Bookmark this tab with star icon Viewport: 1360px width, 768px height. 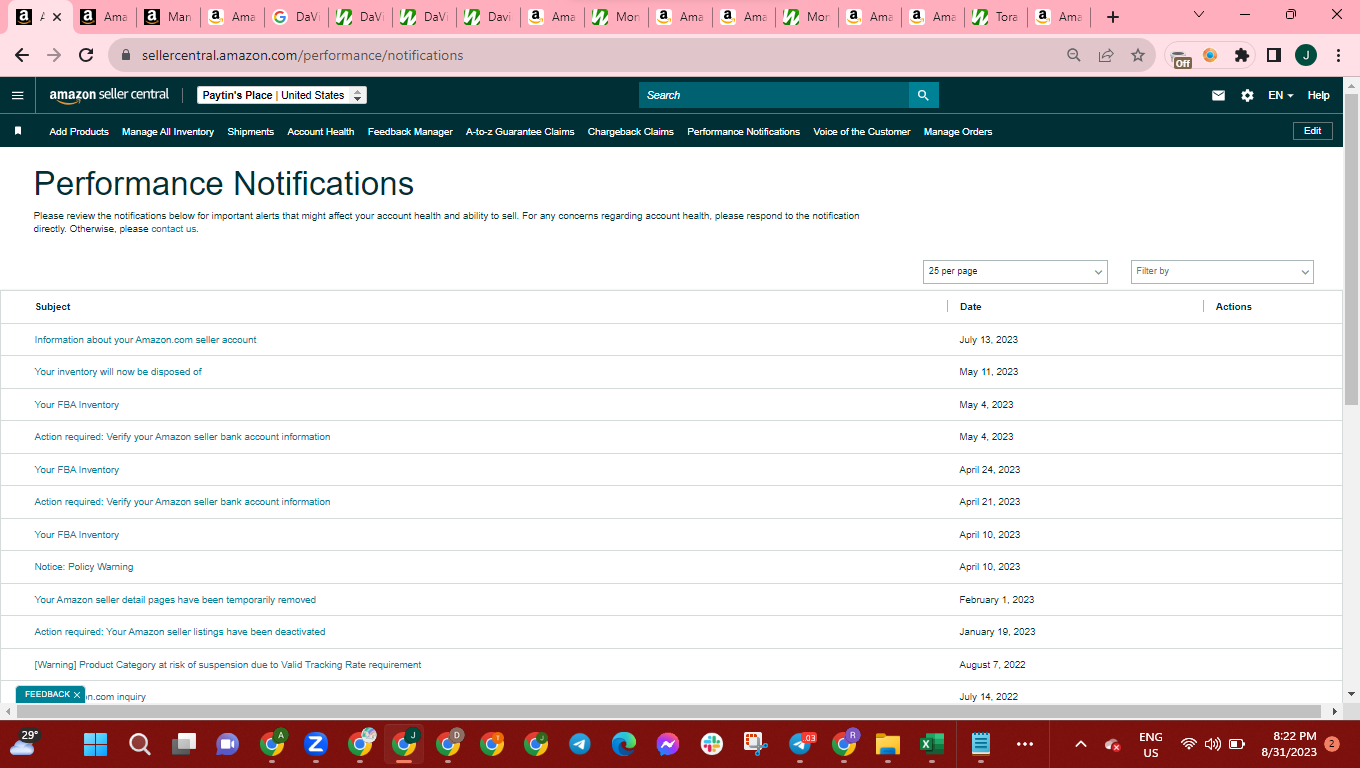coord(1138,55)
